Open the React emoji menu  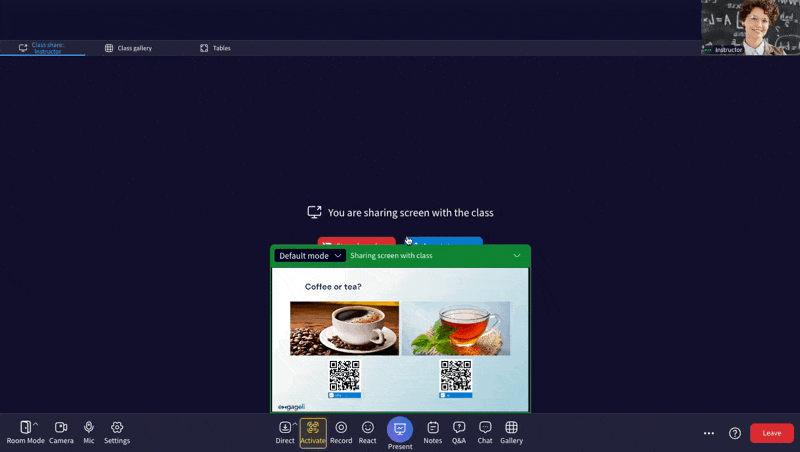tap(367, 432)
